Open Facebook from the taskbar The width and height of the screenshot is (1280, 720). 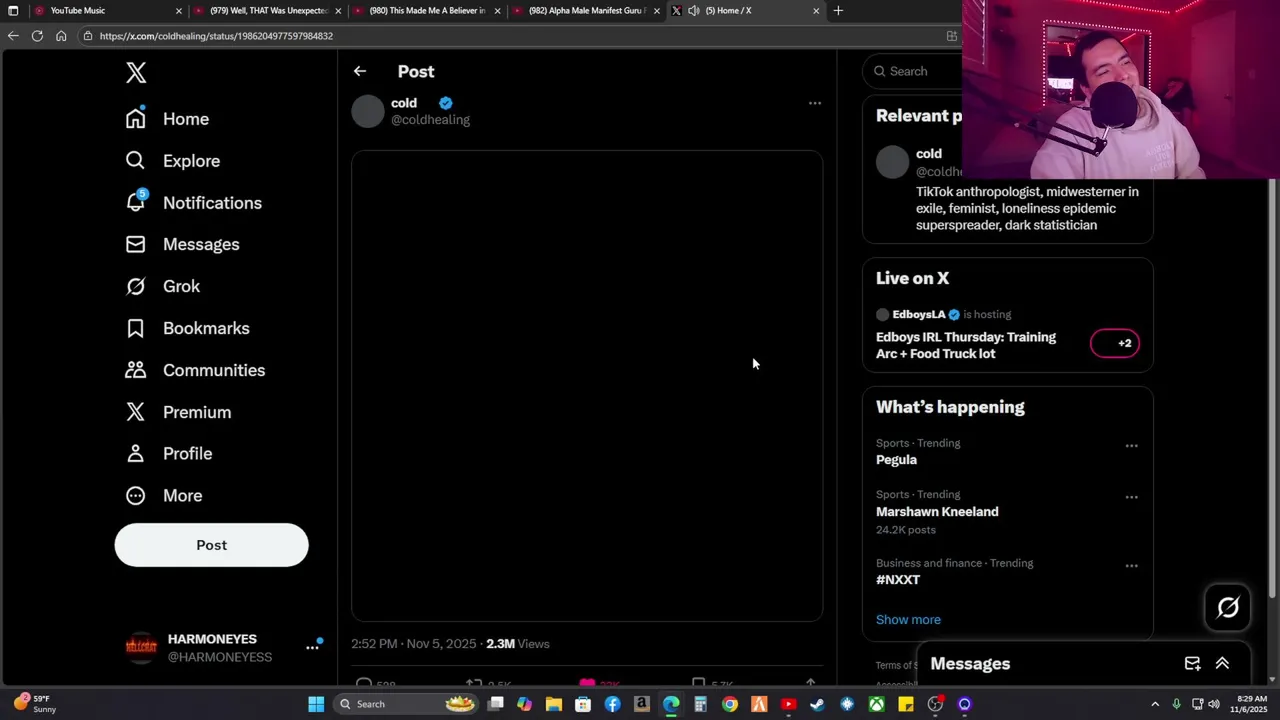(612, 704)
